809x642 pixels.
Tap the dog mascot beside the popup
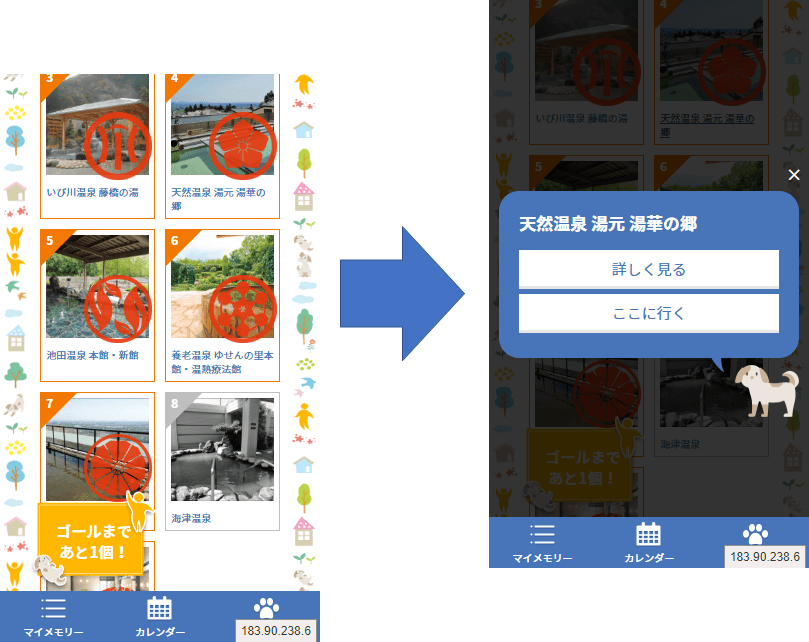coord(767,391)
